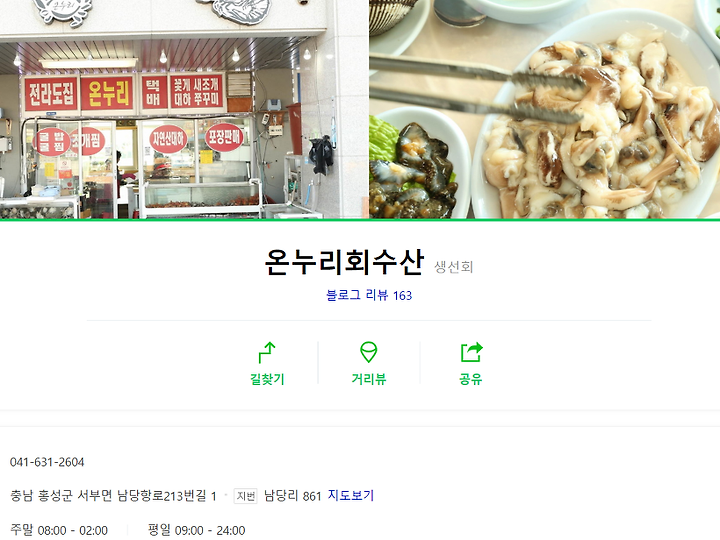Click the phone number 041-631-2604
The width and height of the screenshot is (720, 540).
click(x=47, y=462)
